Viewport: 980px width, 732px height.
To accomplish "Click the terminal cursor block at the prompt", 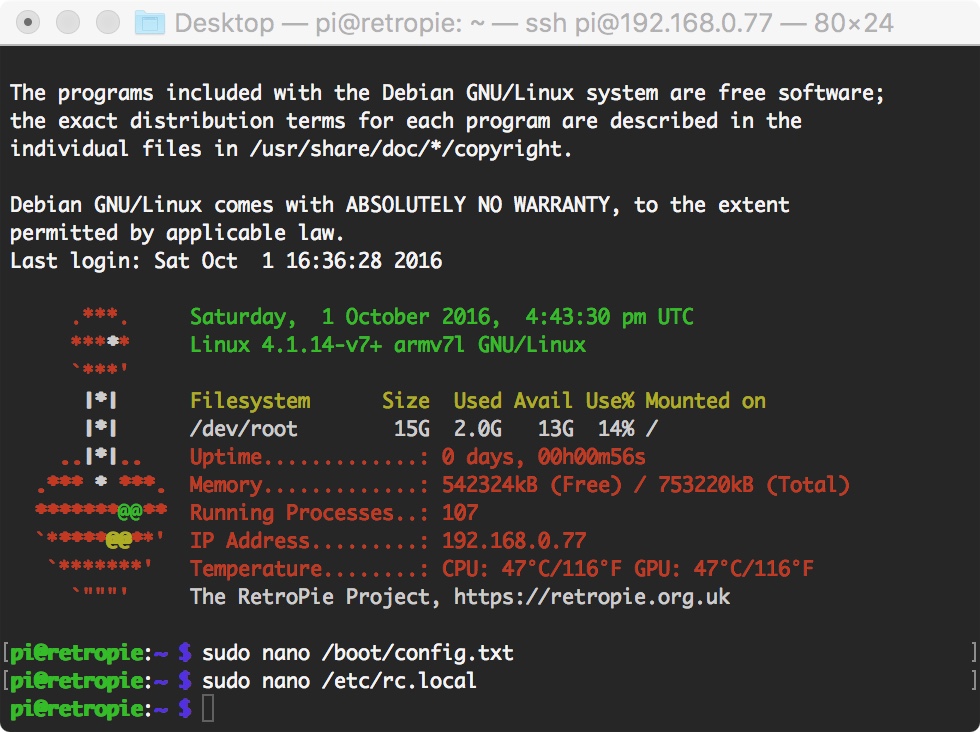I will 208,708.
